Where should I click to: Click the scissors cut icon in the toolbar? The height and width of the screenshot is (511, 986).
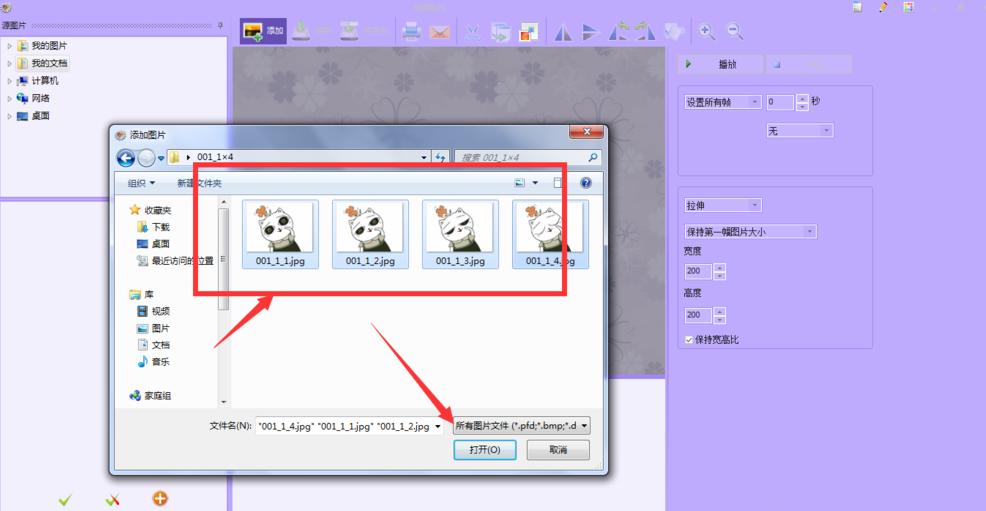472,31
